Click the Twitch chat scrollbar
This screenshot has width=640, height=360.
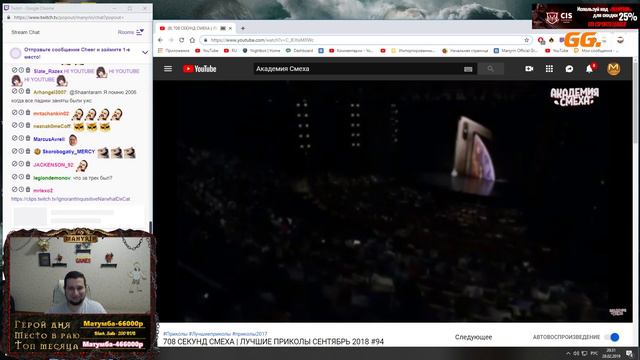pos(150,227)
